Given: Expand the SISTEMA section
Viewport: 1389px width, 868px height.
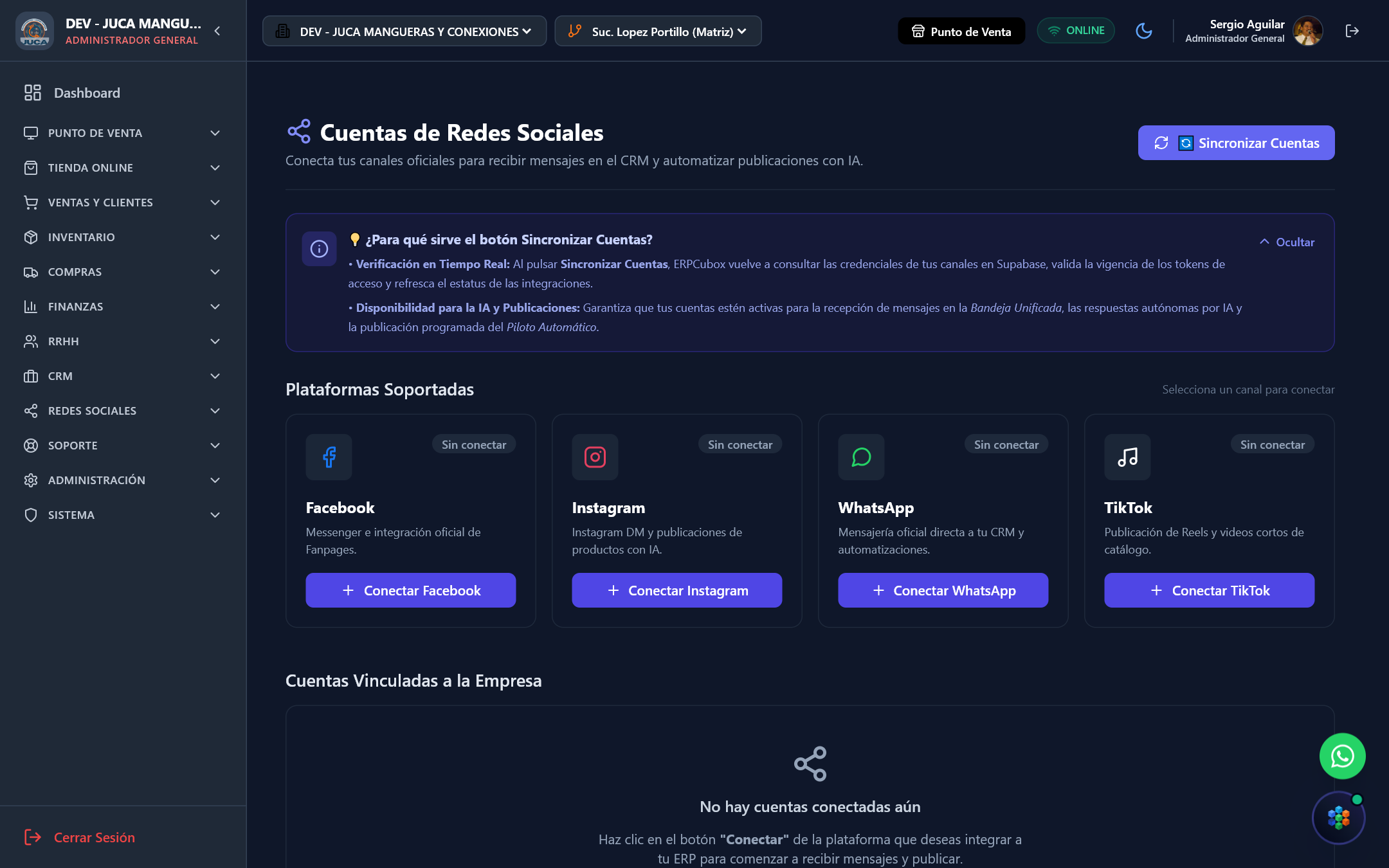Looking at the screenshot, I should pos(123,515).
